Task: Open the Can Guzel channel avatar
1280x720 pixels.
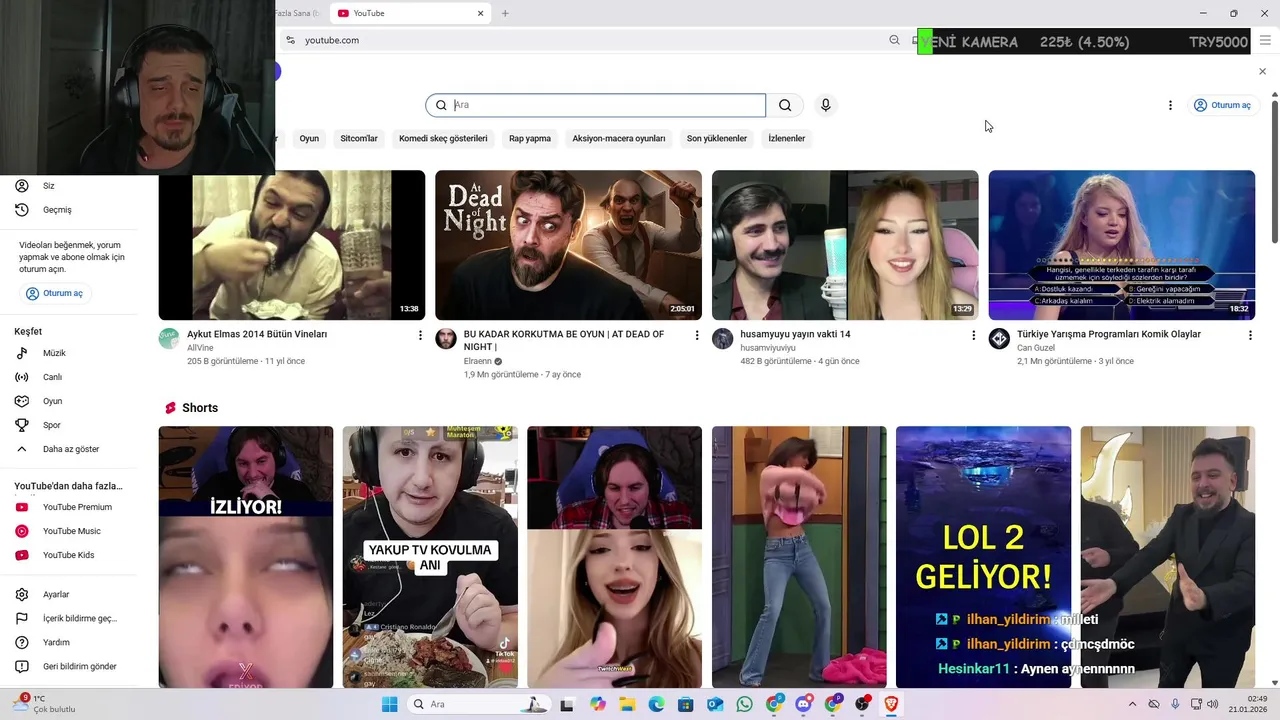Action: 999,338
